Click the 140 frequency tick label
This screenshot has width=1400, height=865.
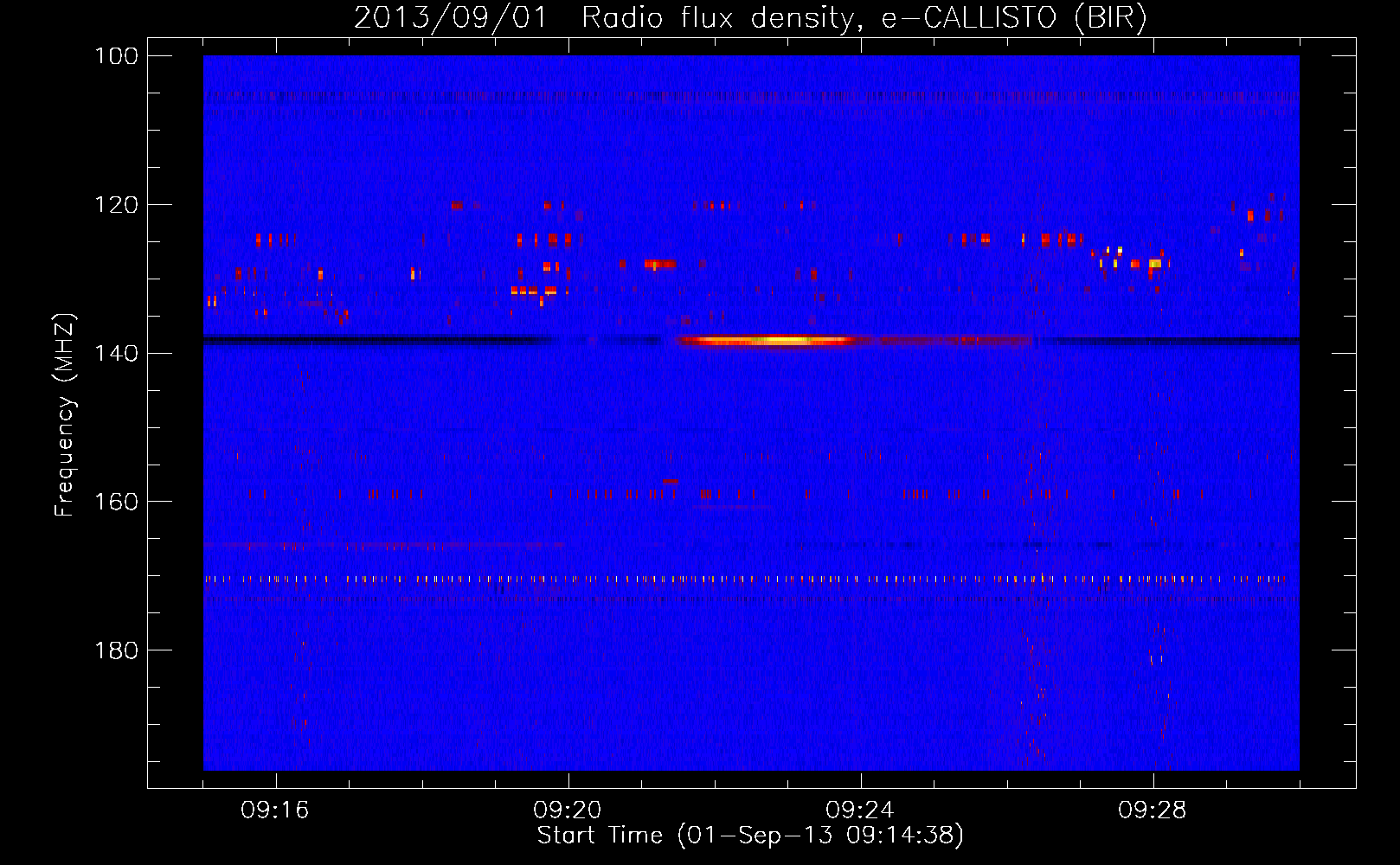coord(116,353)
